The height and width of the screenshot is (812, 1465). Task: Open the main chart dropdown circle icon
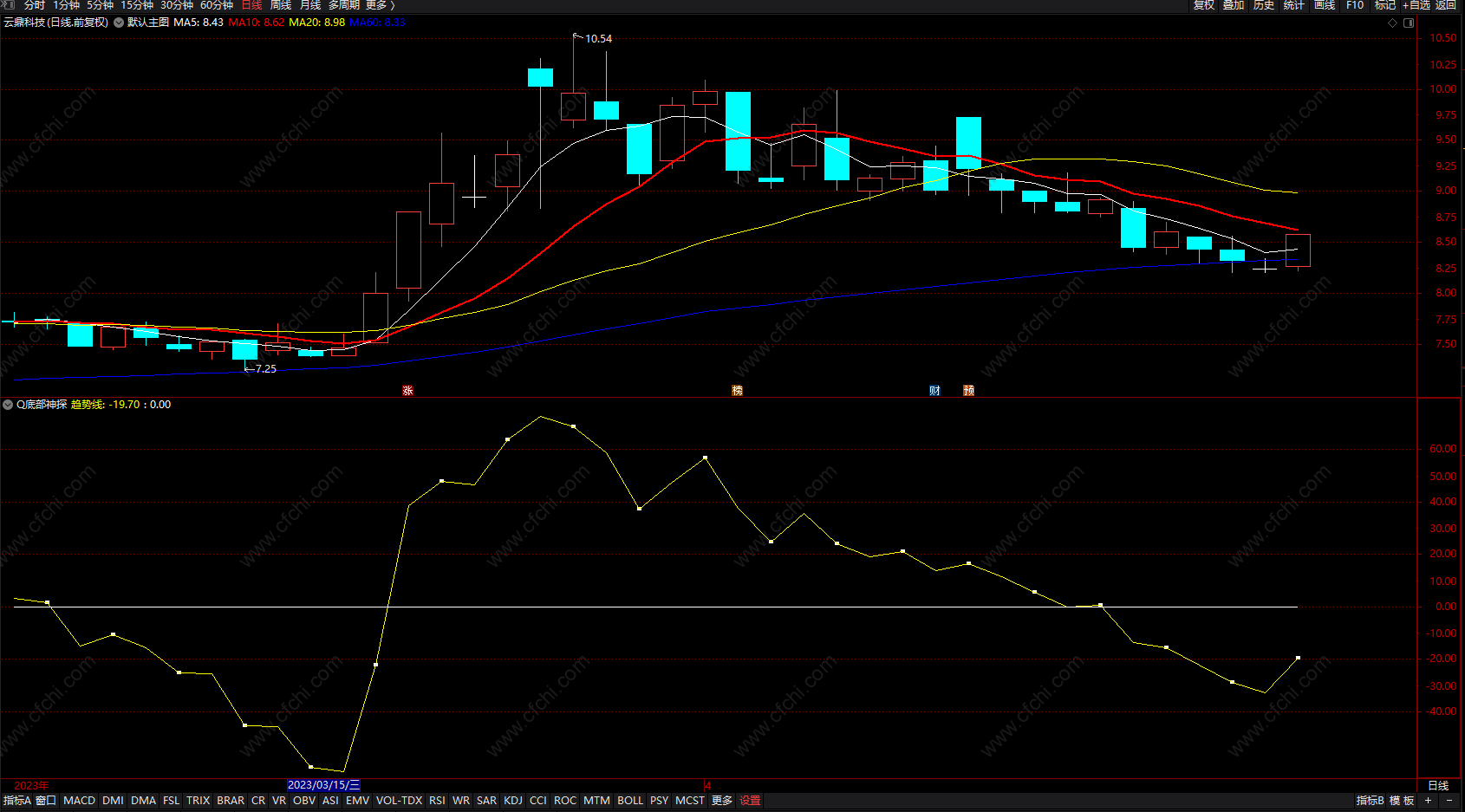coord(119,23)
